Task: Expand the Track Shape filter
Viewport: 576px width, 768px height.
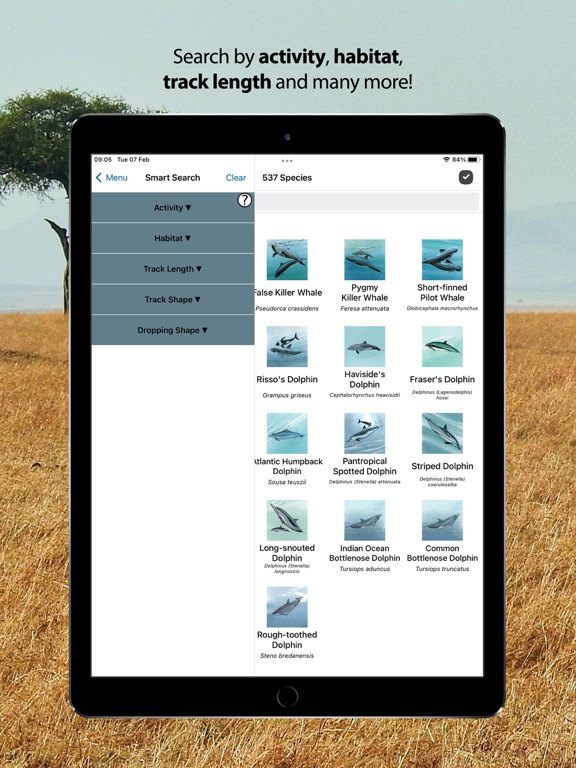Action: (172, 299)
